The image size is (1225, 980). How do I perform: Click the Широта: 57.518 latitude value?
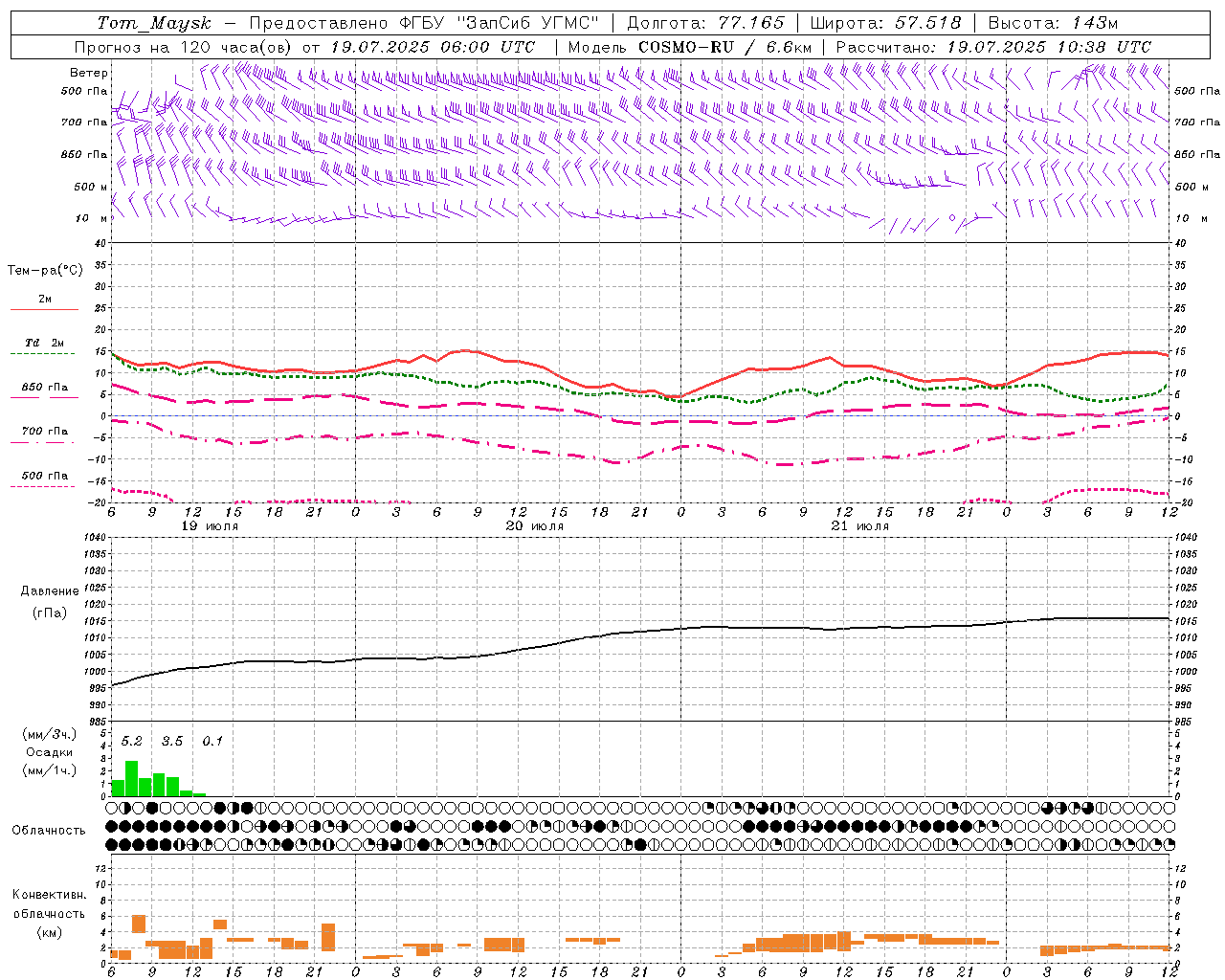(885, 23)
